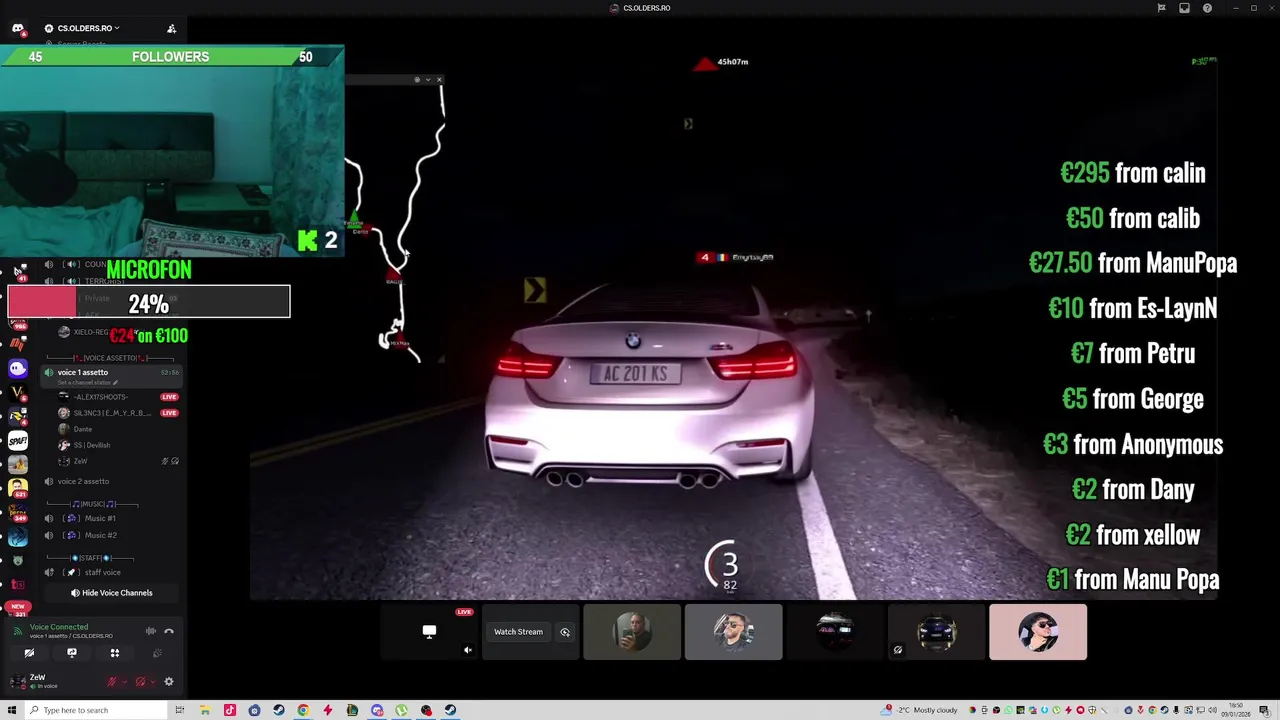Open the help question mark icon
Screen dimensions: 1280x720
[x=1207, y=8]
